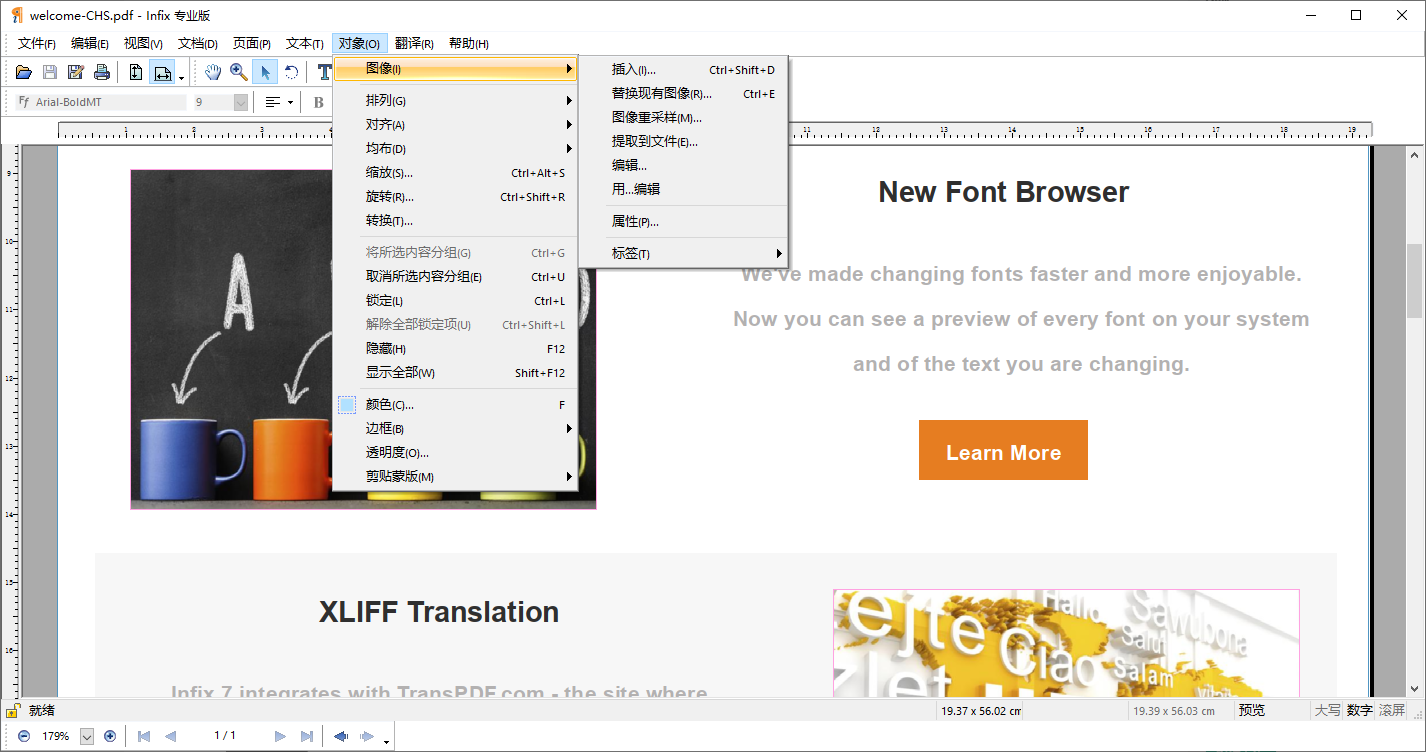
Task: Open the zoom percentage dropdown
Action: 88,736
